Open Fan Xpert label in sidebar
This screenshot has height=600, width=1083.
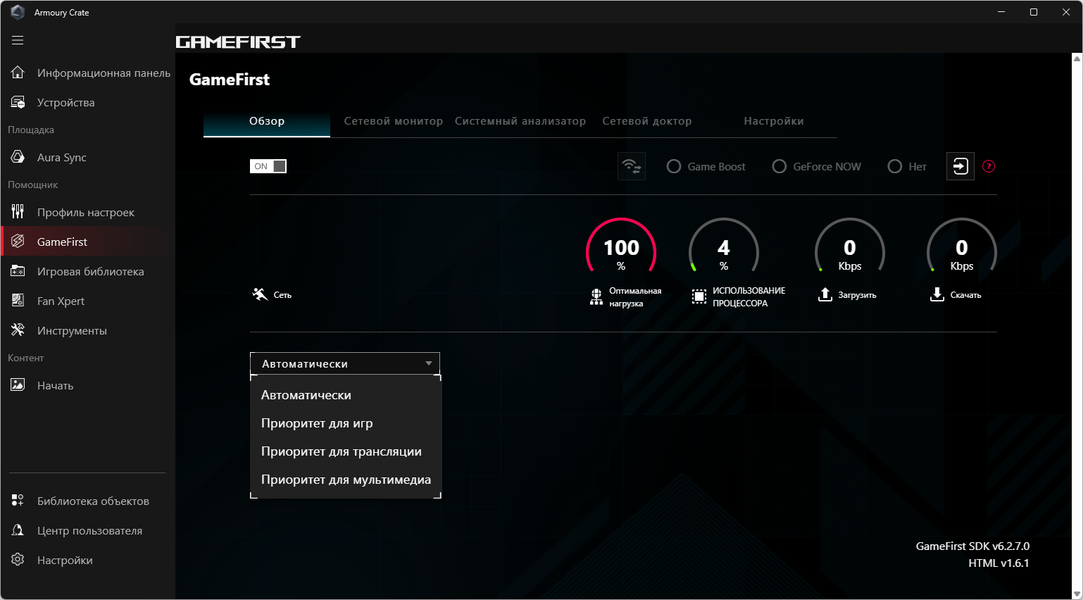click(61, 301)
